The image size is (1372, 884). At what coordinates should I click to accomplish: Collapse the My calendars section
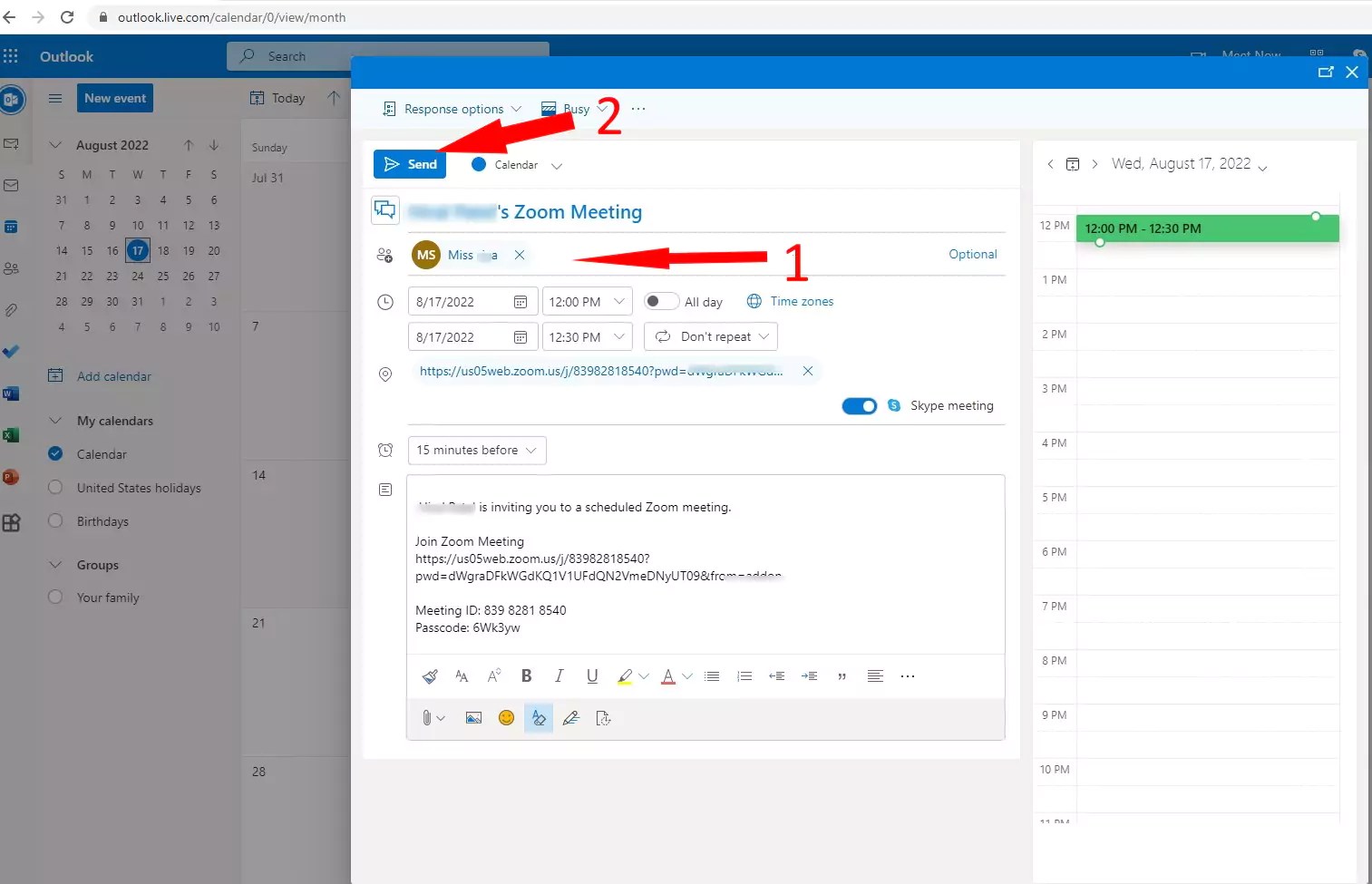[x=54, y=420]
